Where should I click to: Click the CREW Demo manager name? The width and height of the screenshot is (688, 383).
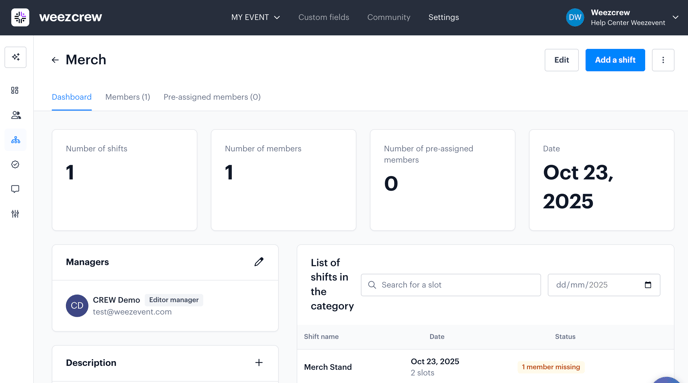click(x=116, y=300)
